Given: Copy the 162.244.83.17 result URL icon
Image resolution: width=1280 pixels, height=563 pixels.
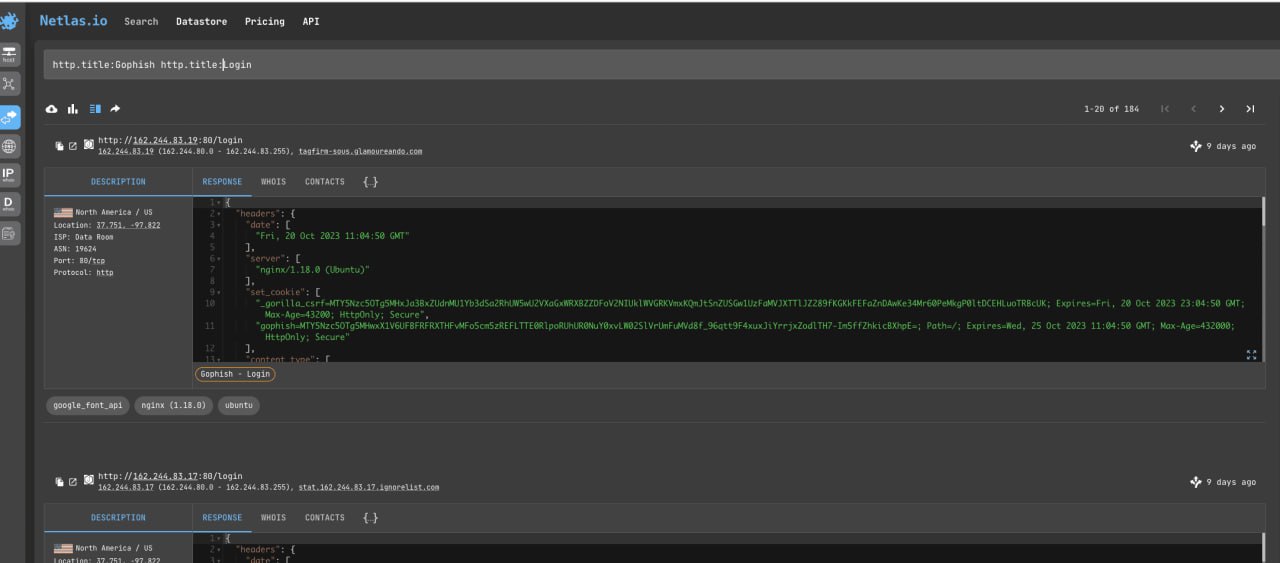Looking at the screenshot, I should tap(59, 482).
